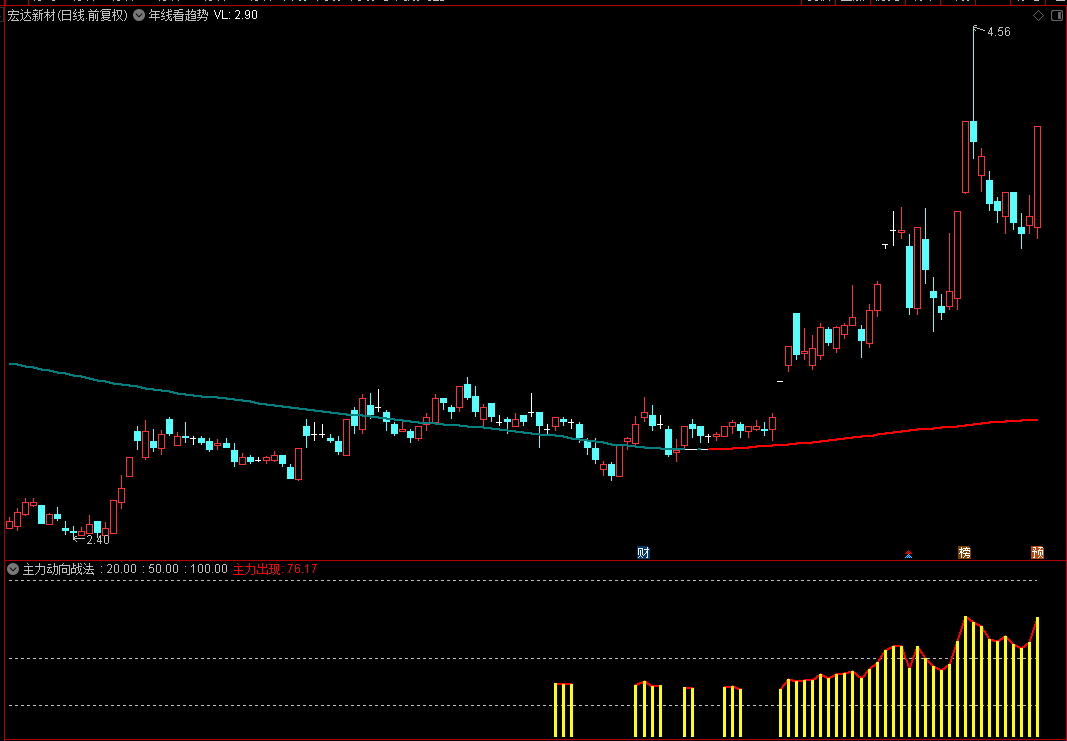The height and width of the screenshot is (741, 1067).
Task: Click the 4.56 high price label
Action: point(998,32)
